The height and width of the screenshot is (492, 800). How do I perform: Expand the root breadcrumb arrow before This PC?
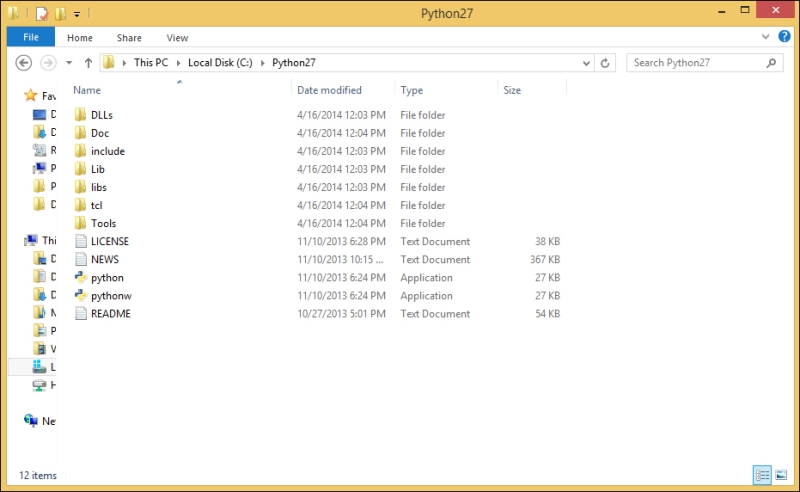point(124,63)
